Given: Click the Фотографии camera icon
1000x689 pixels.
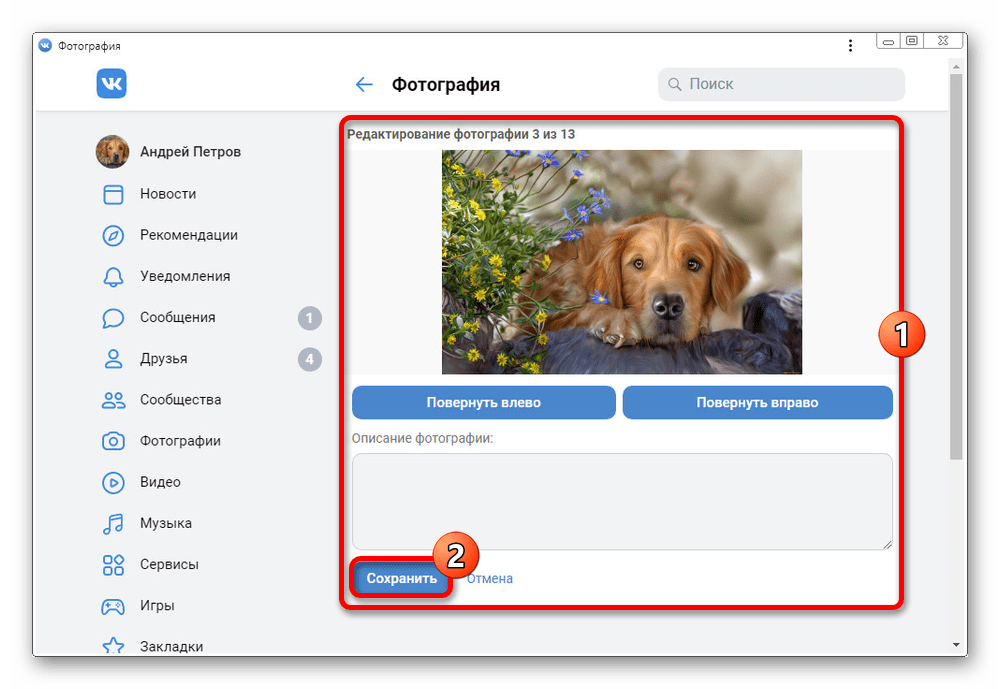Looking at the screenshot, I should tap(113, 441).
